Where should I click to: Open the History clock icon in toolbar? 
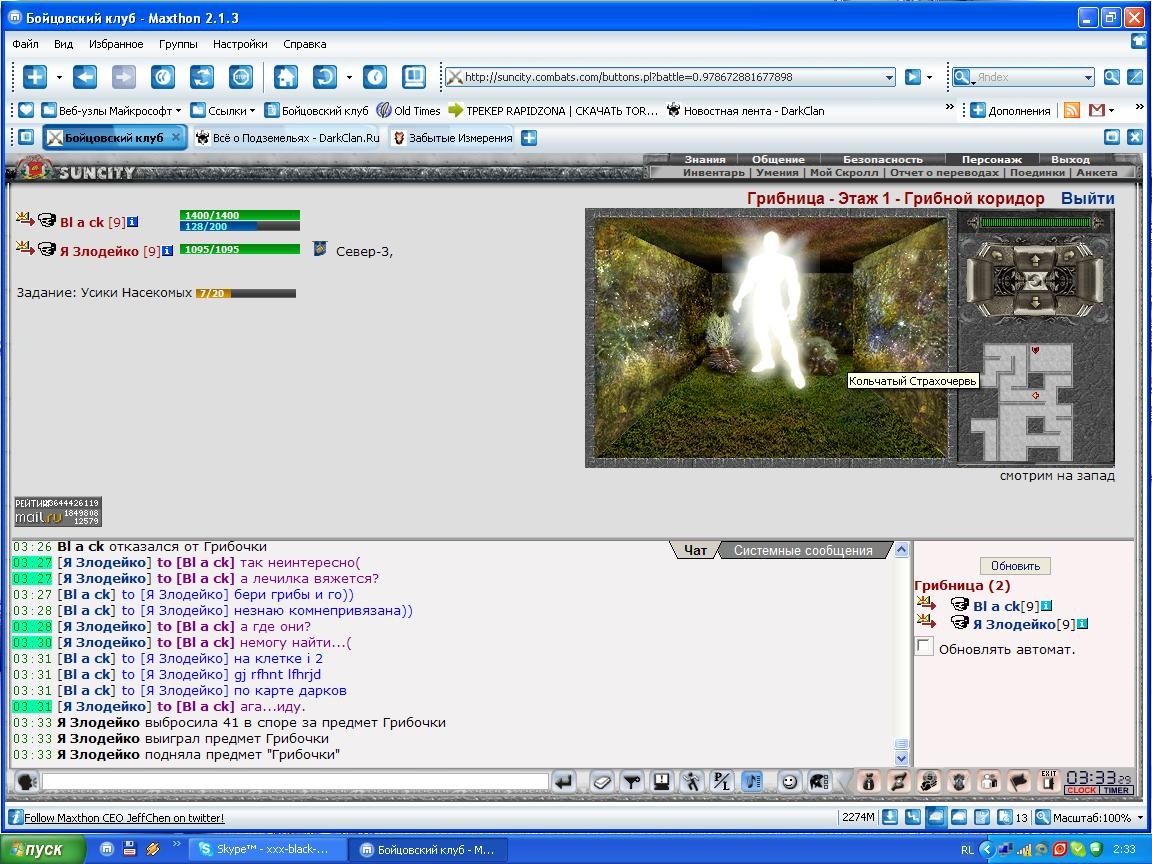375,76
